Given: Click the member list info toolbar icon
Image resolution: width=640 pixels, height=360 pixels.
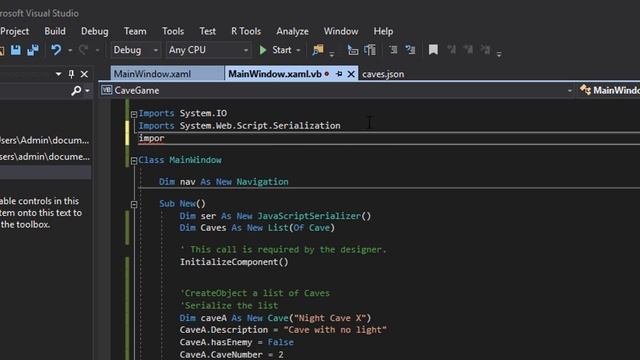Looking at the screenshot, I should (x=370, y=50).
